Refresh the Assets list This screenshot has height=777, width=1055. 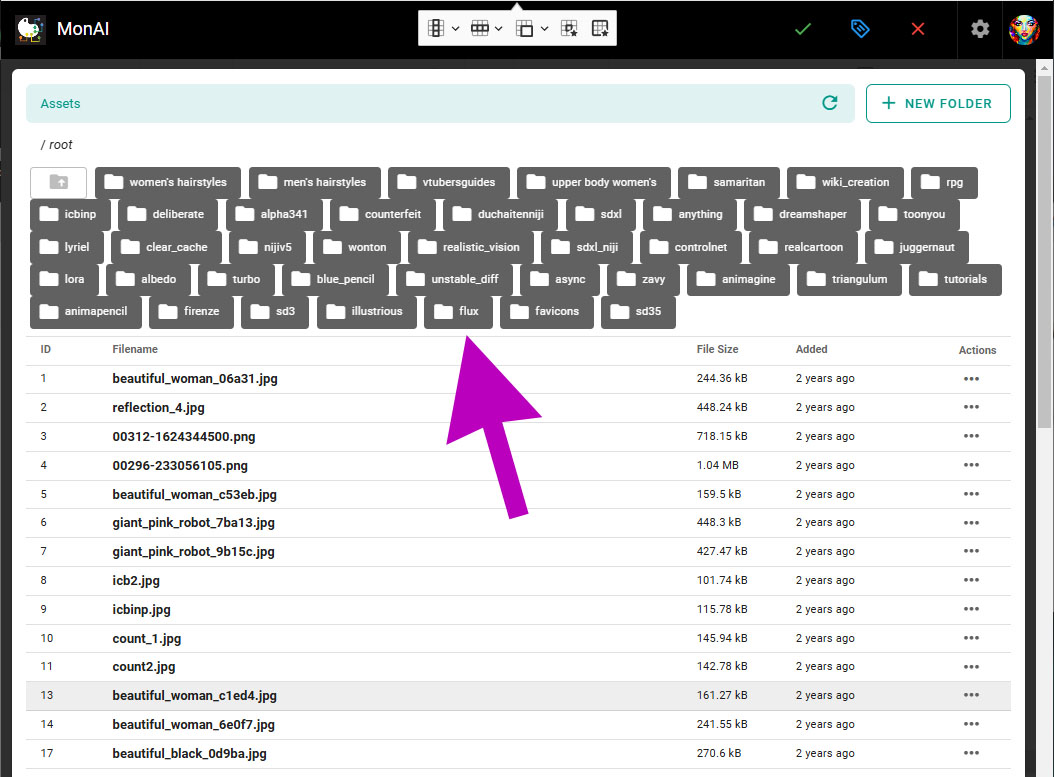tap(829, 103)
